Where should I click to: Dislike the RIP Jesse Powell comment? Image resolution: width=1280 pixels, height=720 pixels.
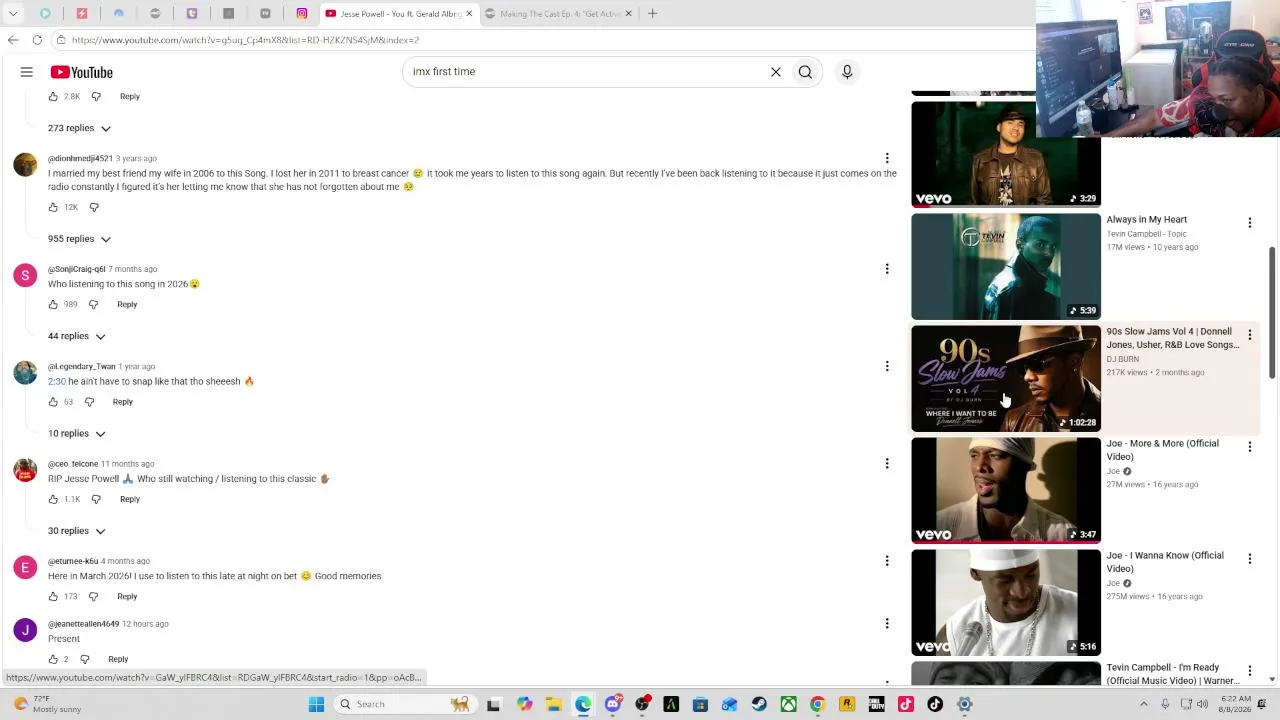coord(96,499)
